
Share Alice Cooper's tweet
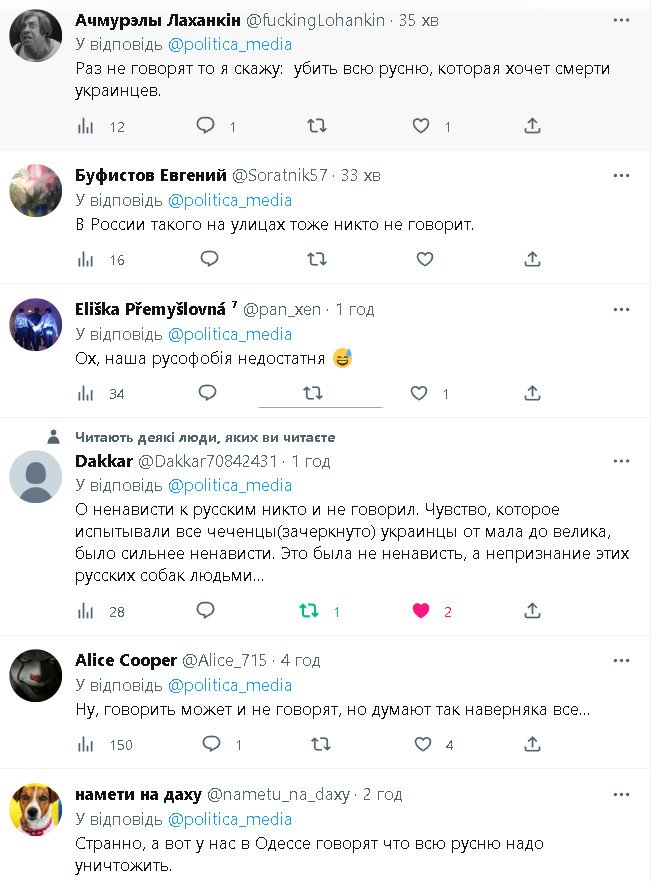(533, 744)
